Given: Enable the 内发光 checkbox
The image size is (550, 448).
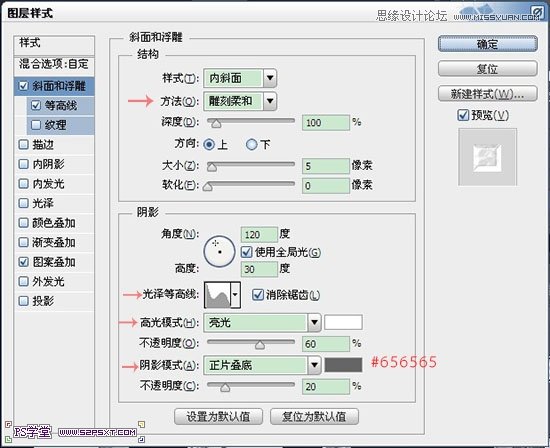Looking at the screenshot, I should click(23, 183).
